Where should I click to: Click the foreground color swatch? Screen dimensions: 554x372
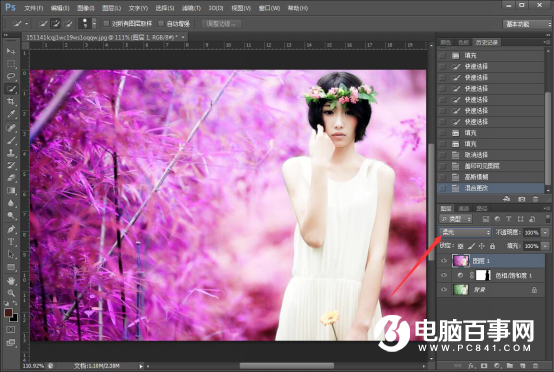click(8, 313)
